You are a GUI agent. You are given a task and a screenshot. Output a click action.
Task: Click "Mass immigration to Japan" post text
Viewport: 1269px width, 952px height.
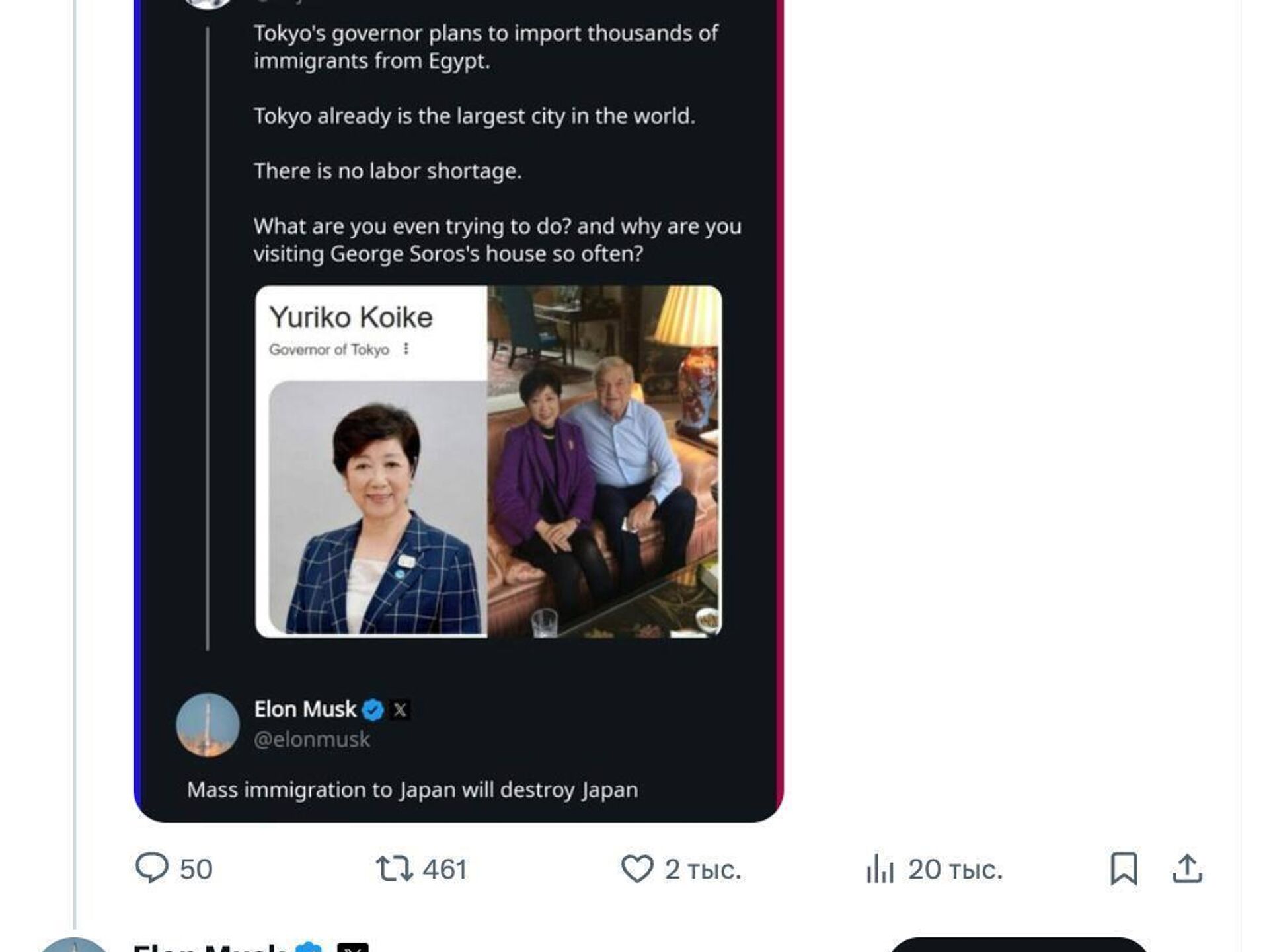pyautogui.click(x=412, y=789)
